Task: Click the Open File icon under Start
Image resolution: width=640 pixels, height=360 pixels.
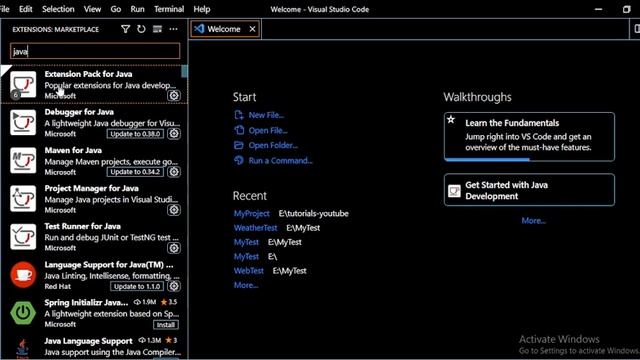Action: click(x=239, y=130)
